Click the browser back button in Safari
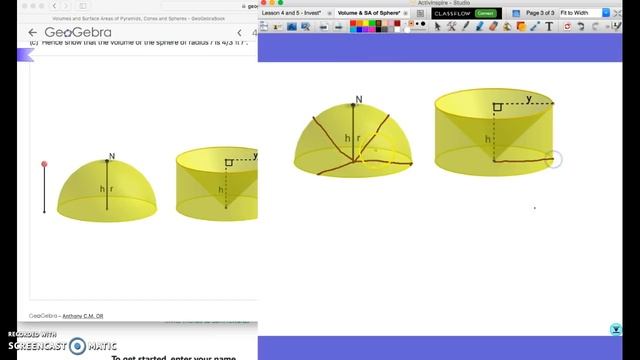 [54, 6]
